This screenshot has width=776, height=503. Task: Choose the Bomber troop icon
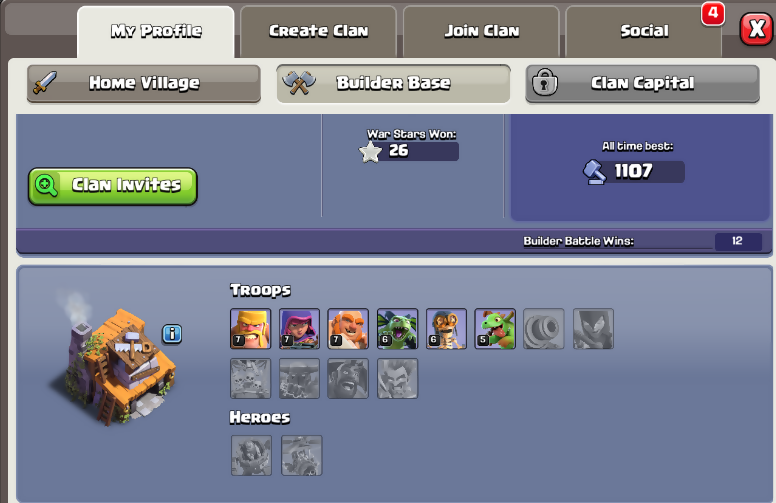(x=446, y=329)
